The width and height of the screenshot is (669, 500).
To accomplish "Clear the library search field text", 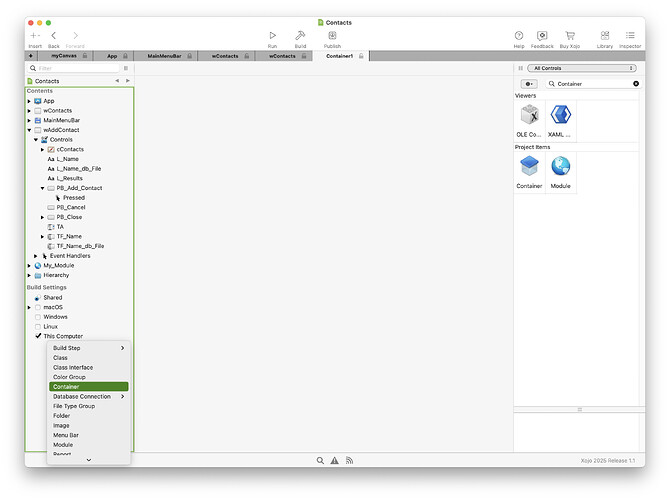I will [636, 84].
